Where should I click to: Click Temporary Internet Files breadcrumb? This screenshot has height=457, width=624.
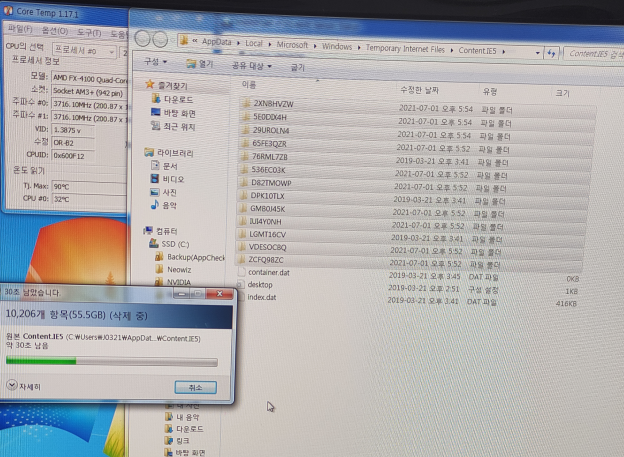(x=405, y=49)
